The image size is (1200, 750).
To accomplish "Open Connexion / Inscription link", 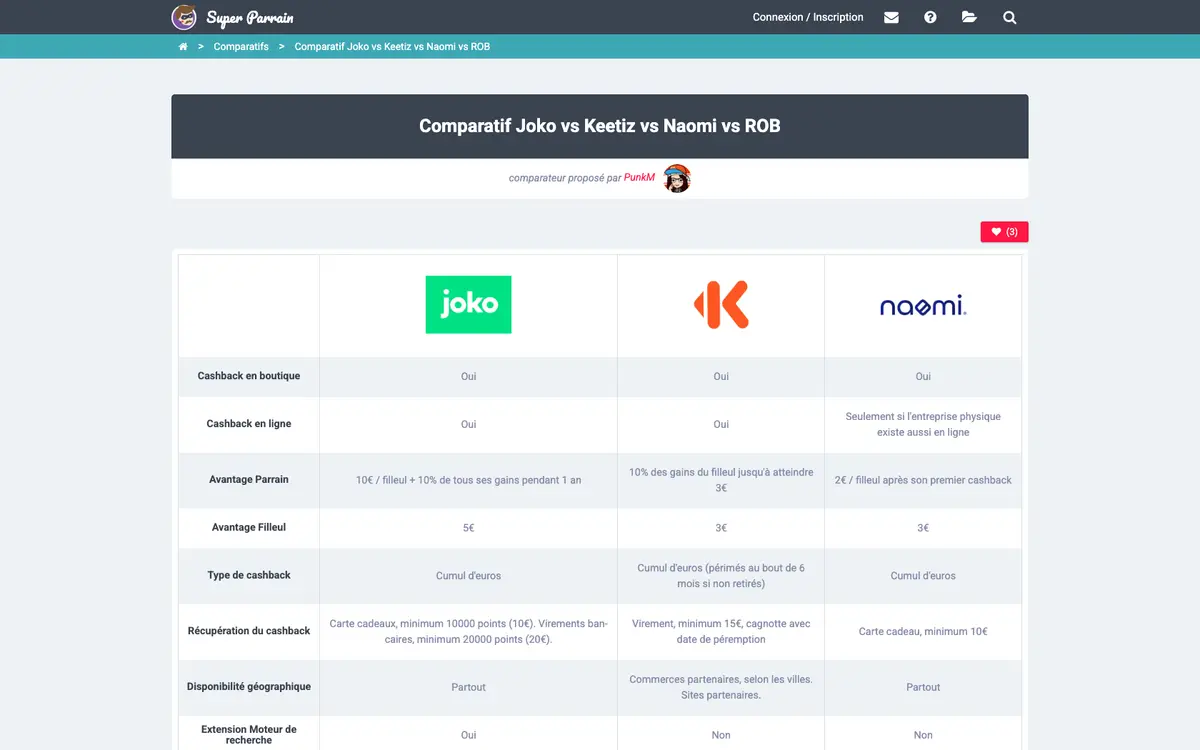I will pyautogui.click(x=808, y=17).
